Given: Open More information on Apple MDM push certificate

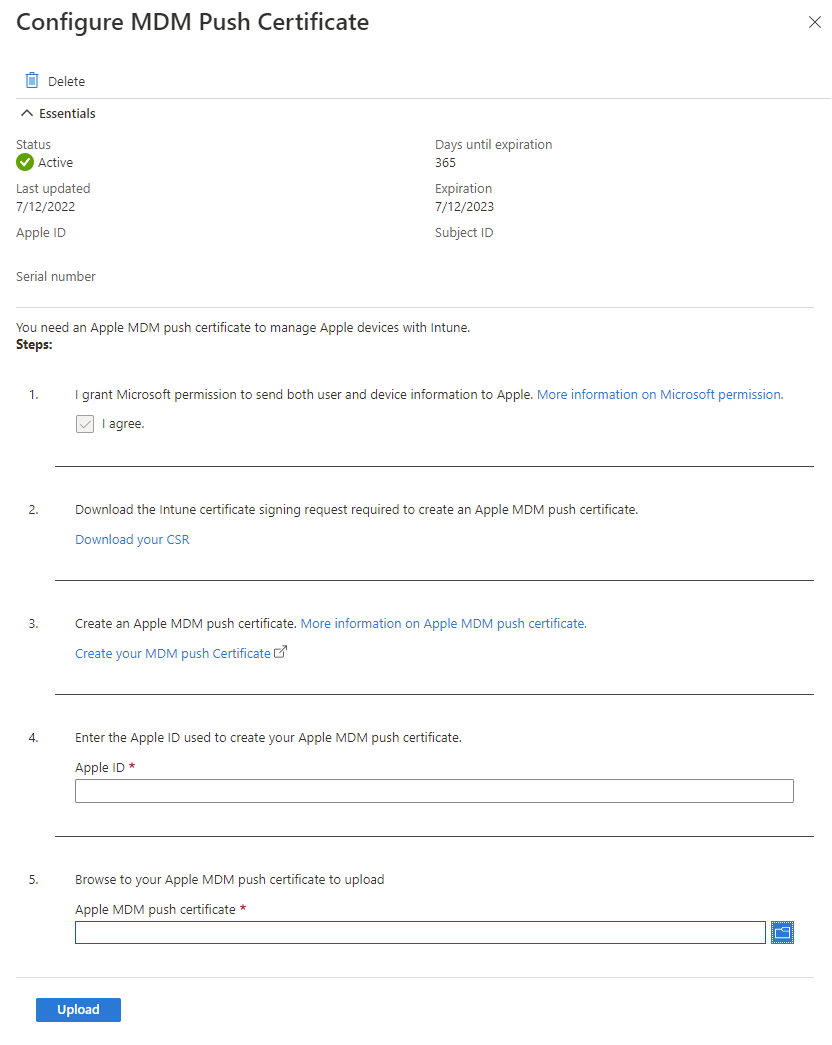Looking at the screenshot, I should click(443, 622).
